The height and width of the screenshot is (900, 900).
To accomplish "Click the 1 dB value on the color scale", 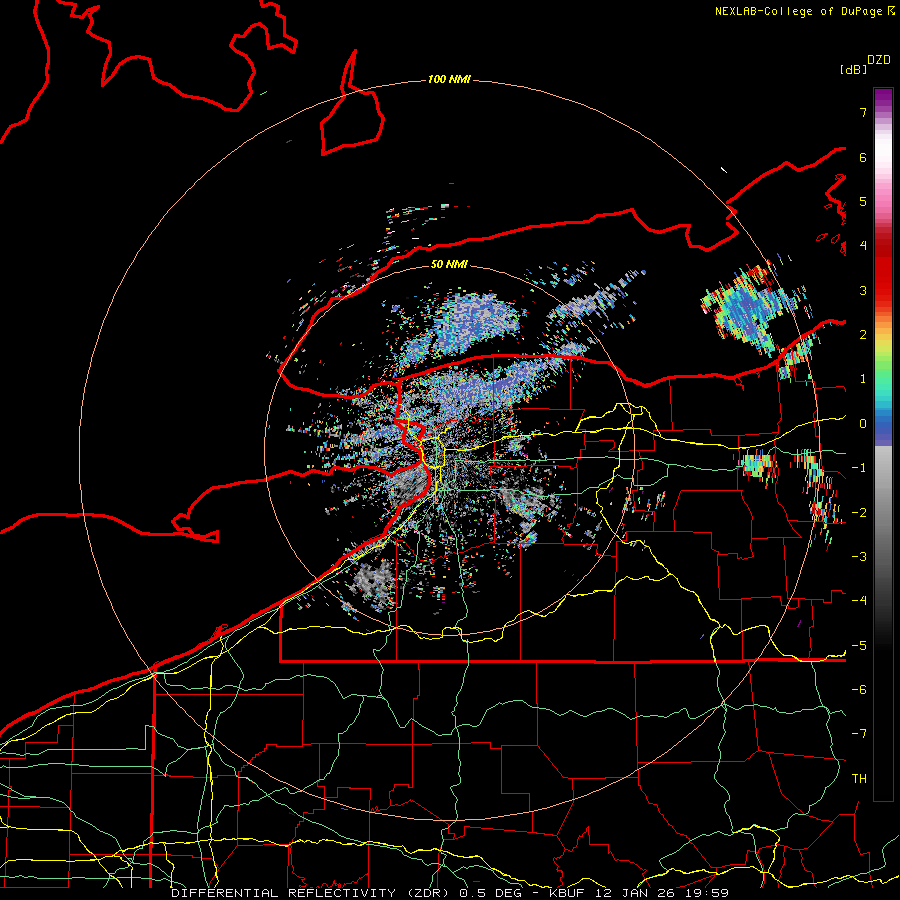I will [863, 379].
